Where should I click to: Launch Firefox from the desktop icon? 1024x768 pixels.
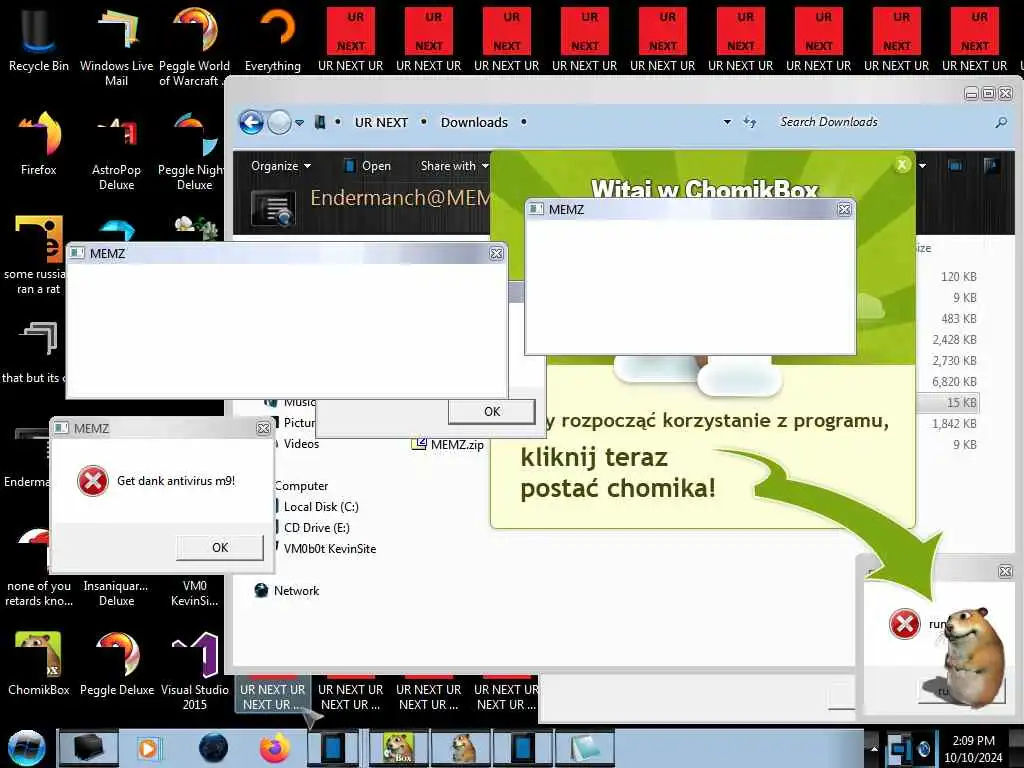(38, 144)
